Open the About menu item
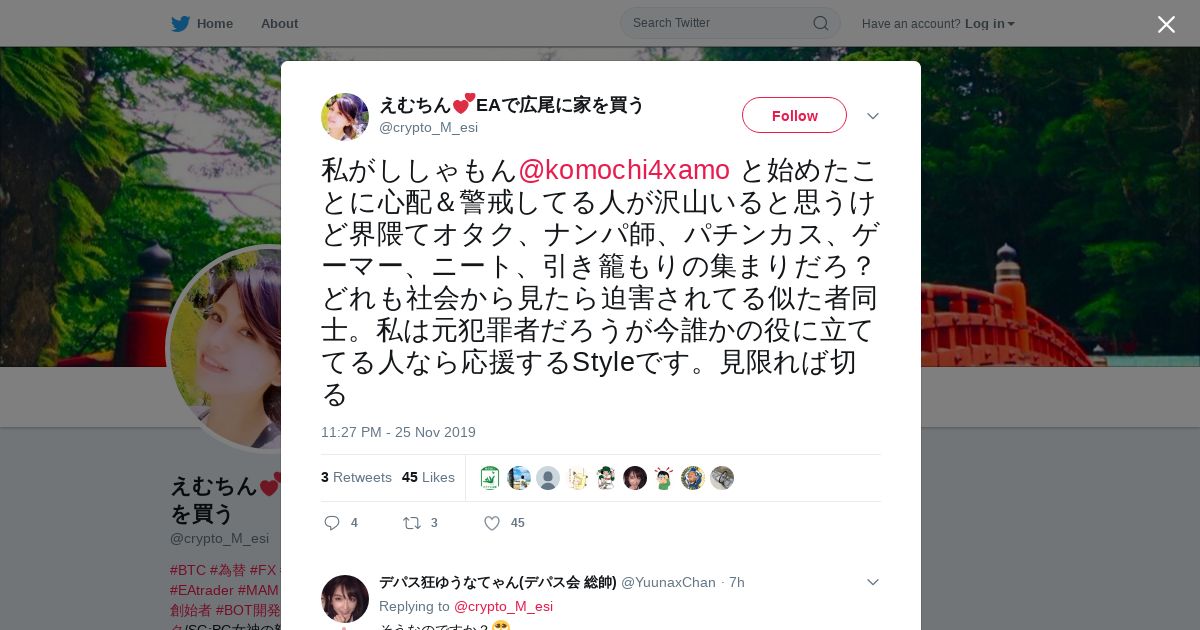 tap(279, 23)
